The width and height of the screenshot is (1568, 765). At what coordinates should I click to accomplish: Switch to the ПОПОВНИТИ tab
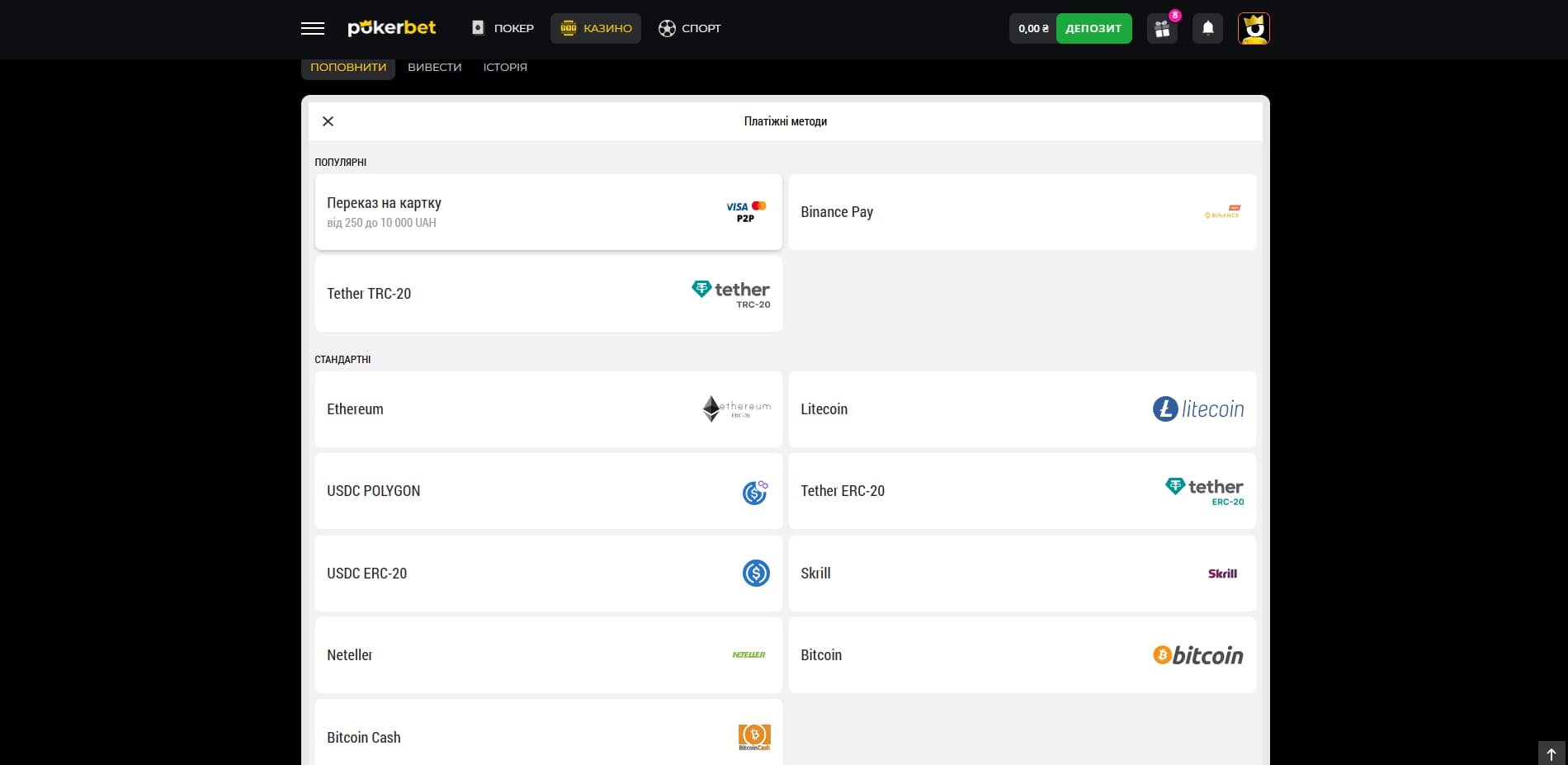[x=348, y=68]
